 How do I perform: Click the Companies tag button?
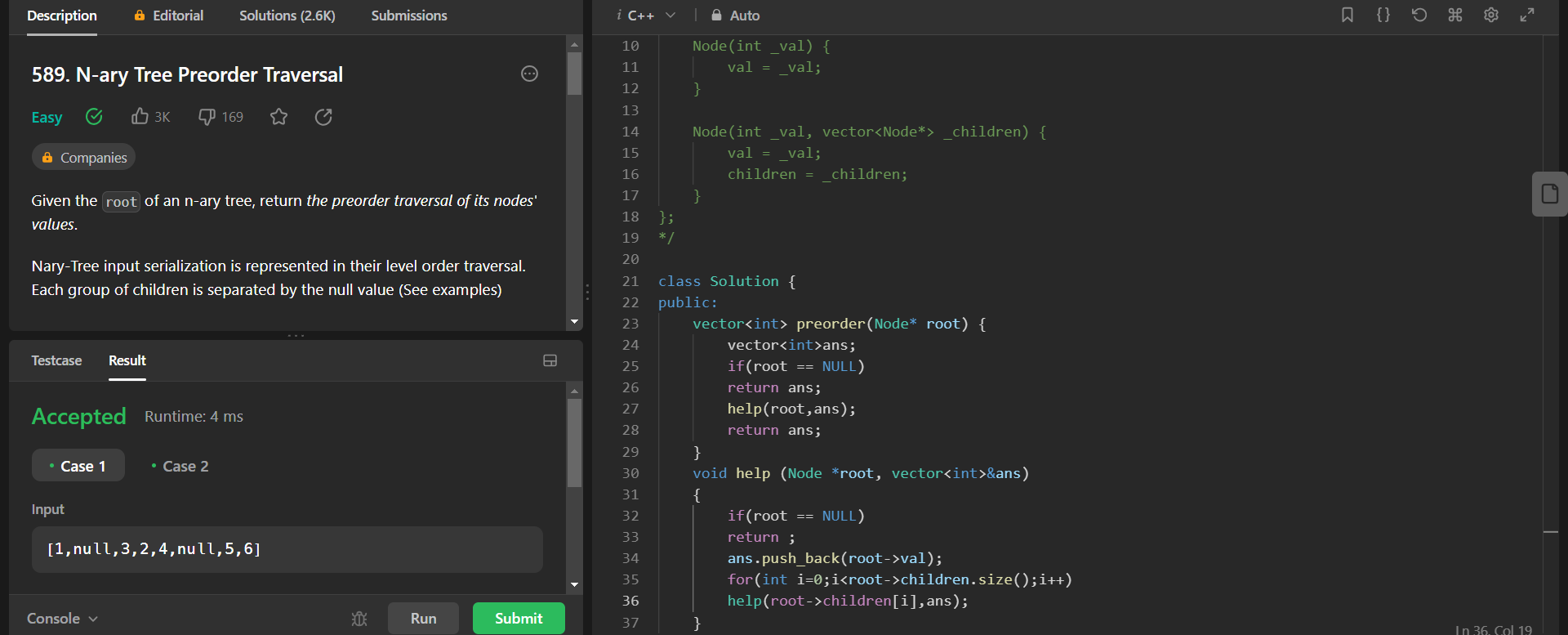84,157
